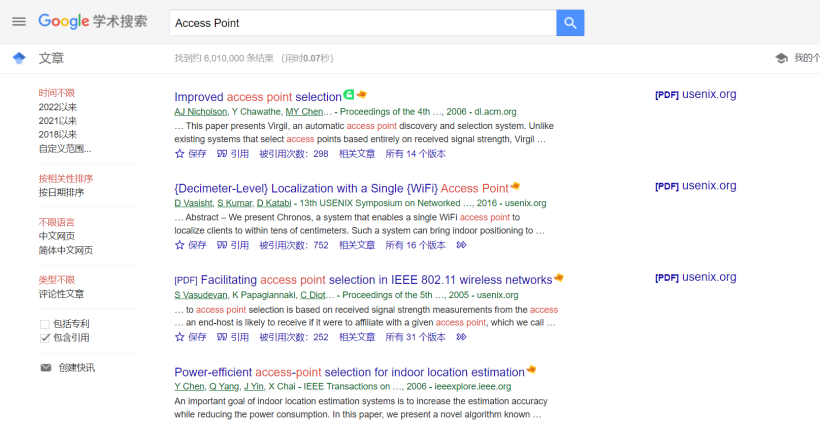Open 相关文章 for the 298-citation result

pyautogui.click(x=357, y=154)
